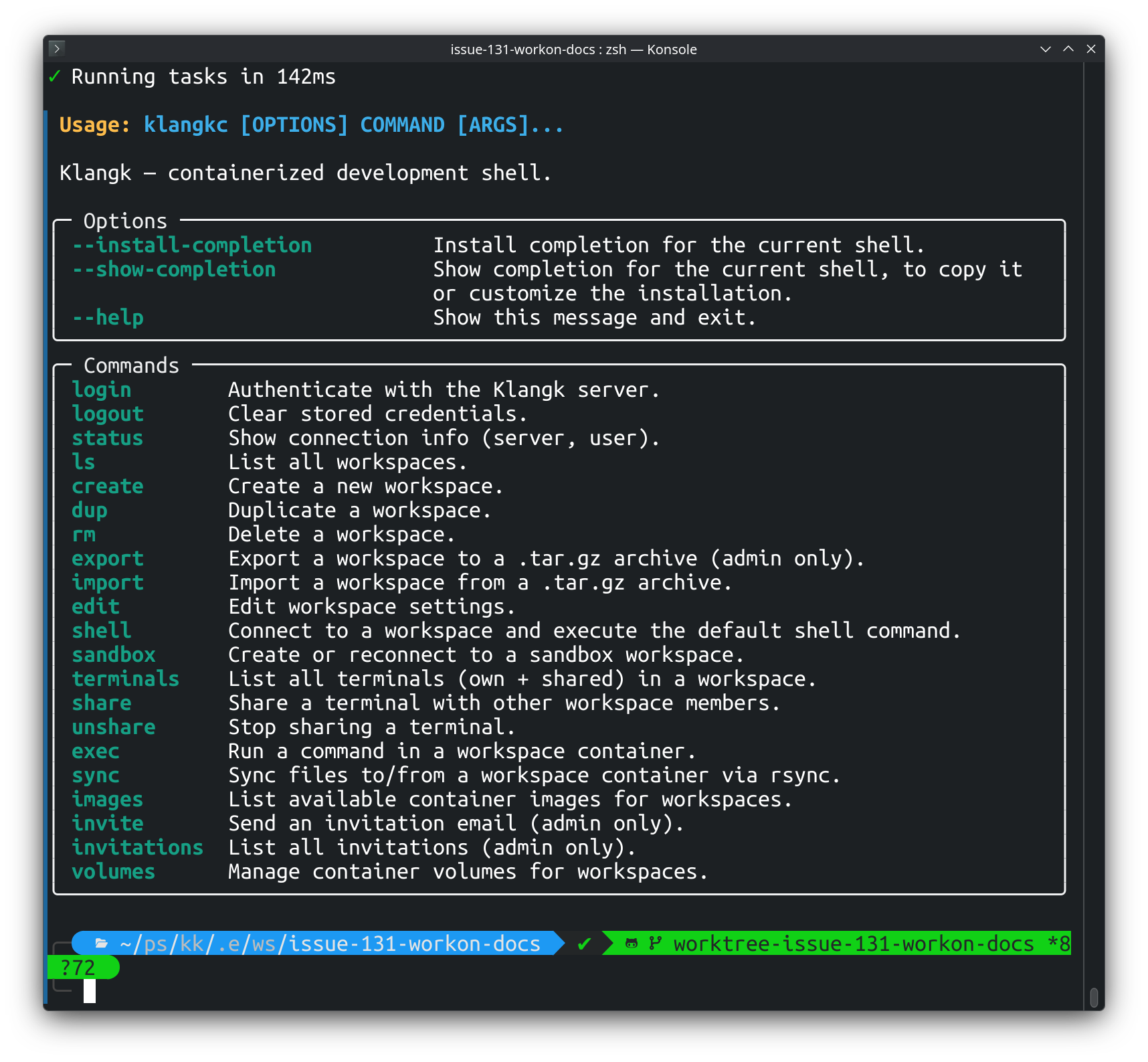The height and width of the screenshot is (1062, 1148).
Task: Click the green check before Running tasks
Action: coord(54,77)
